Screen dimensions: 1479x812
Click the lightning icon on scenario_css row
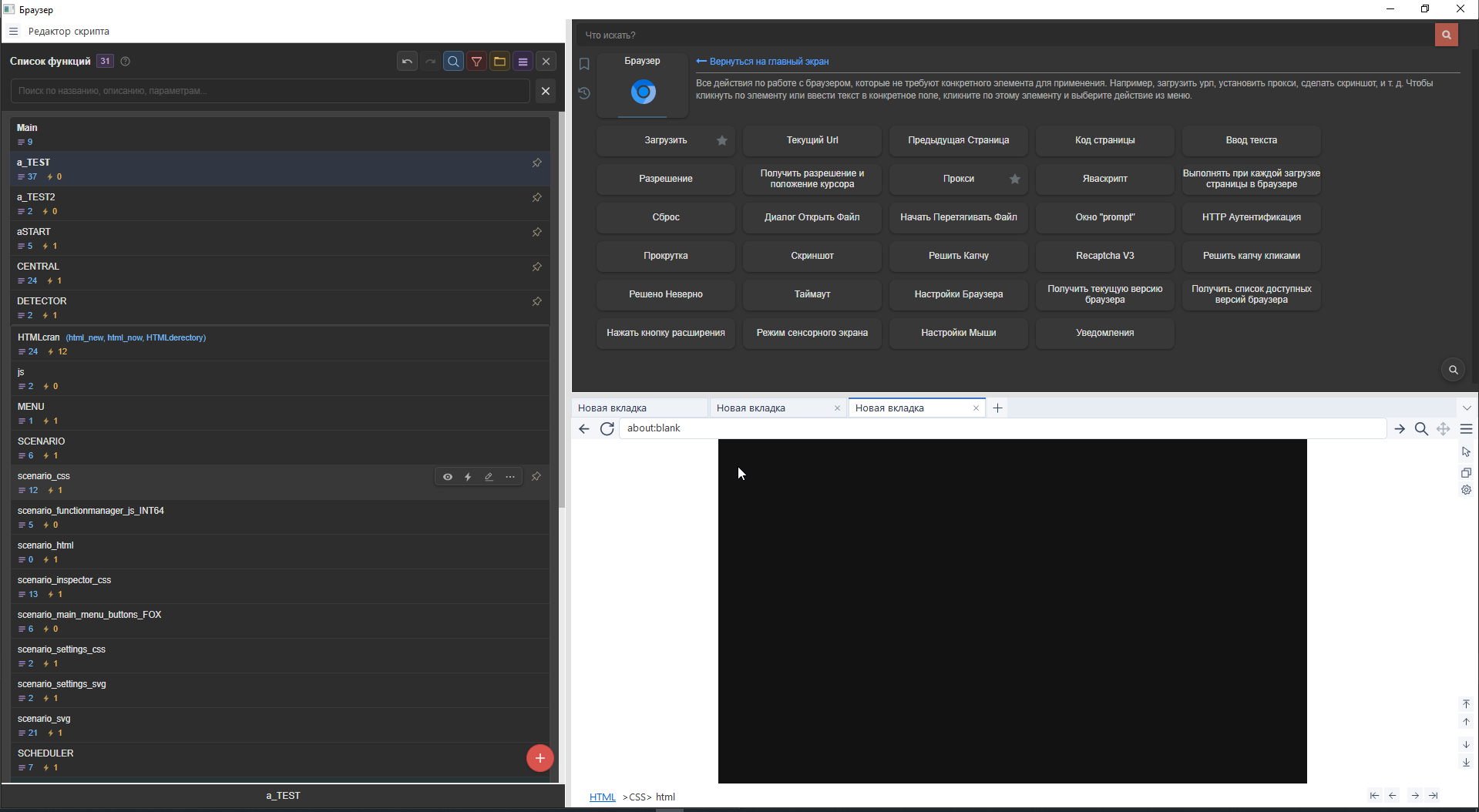[x=468, y=477]
